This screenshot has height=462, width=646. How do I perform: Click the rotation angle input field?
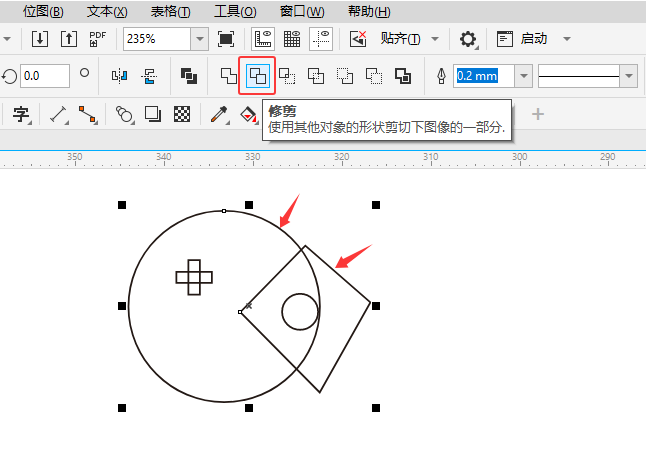[44, 76]
